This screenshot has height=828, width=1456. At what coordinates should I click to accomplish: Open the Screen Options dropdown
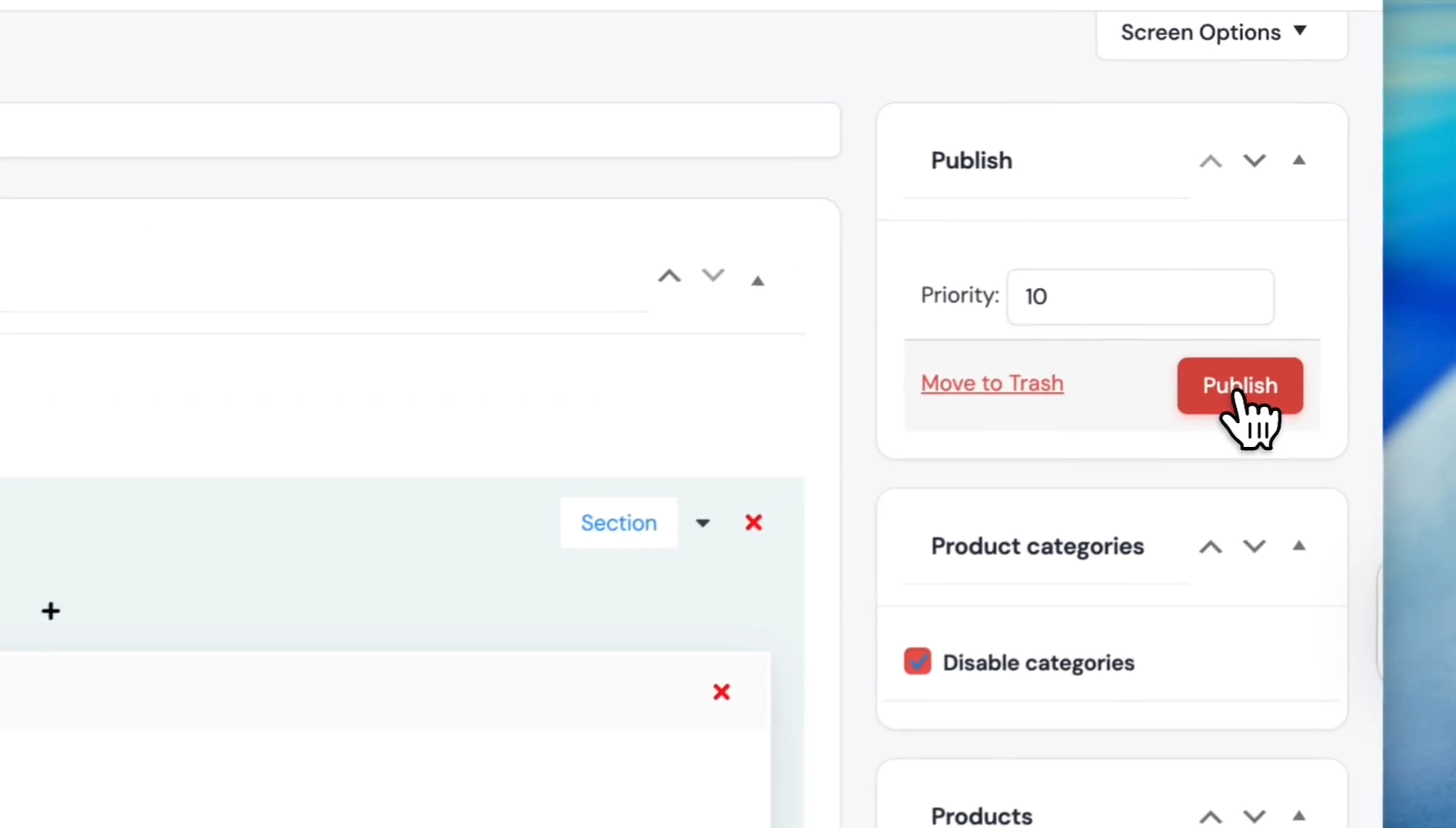1213,33
